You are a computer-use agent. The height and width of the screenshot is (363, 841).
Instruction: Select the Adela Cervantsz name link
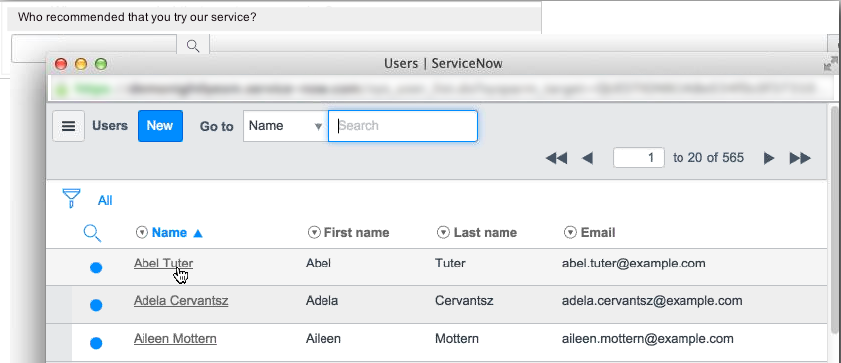pos(181,301)
